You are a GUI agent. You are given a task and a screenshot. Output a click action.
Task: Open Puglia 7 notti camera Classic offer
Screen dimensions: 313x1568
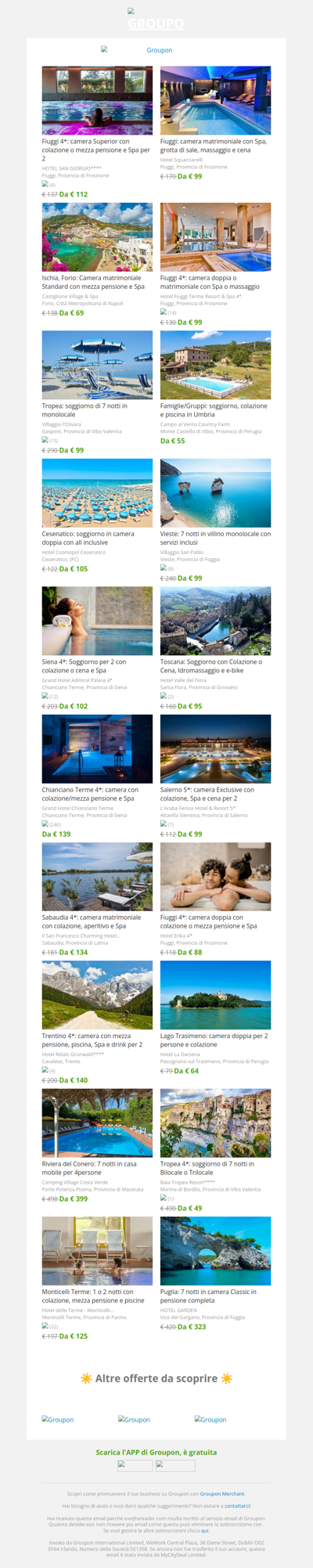pos(208,1296)
